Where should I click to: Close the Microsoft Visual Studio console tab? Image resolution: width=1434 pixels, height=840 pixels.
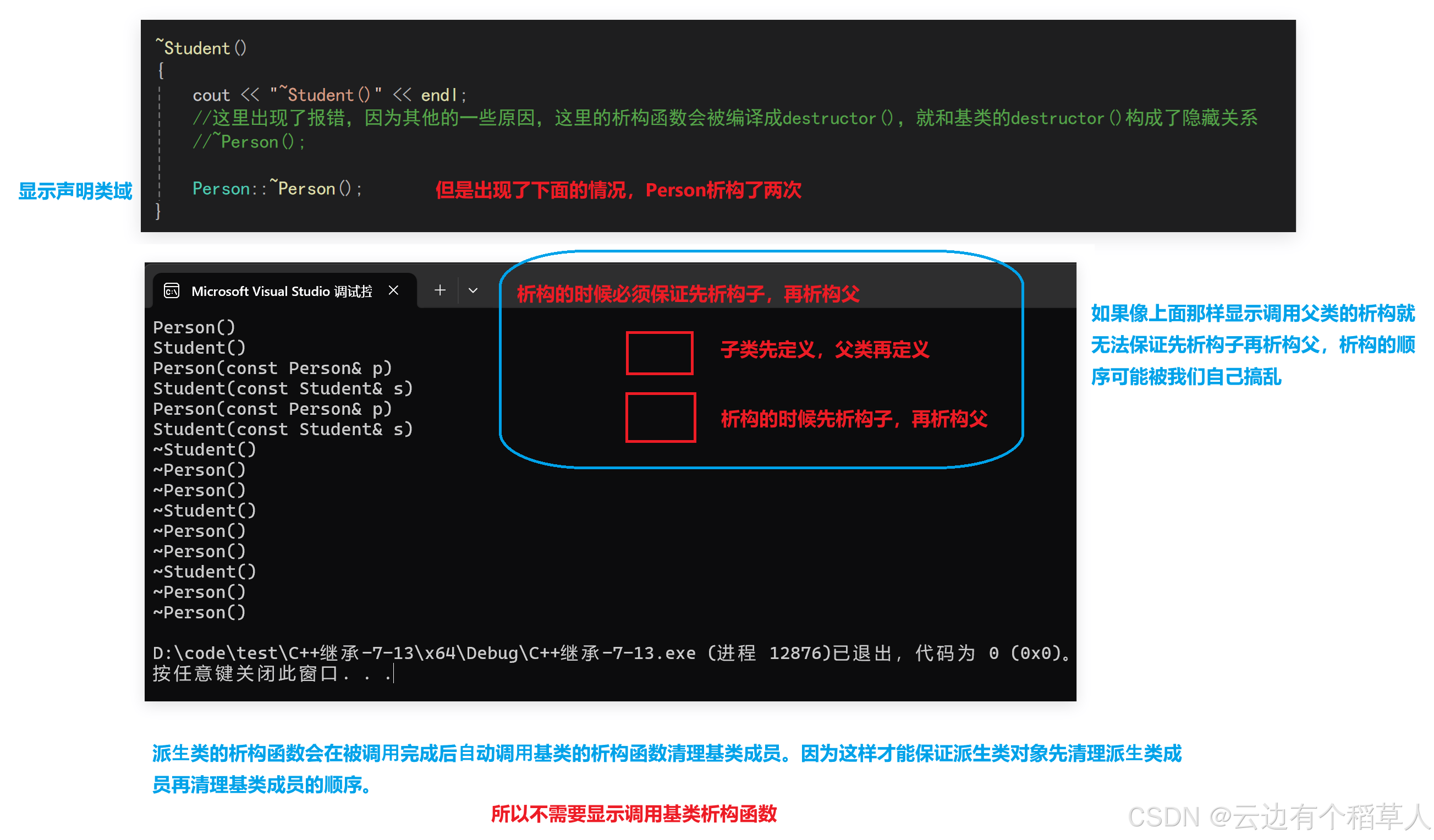pyautogui.click(x=393, y=291)
